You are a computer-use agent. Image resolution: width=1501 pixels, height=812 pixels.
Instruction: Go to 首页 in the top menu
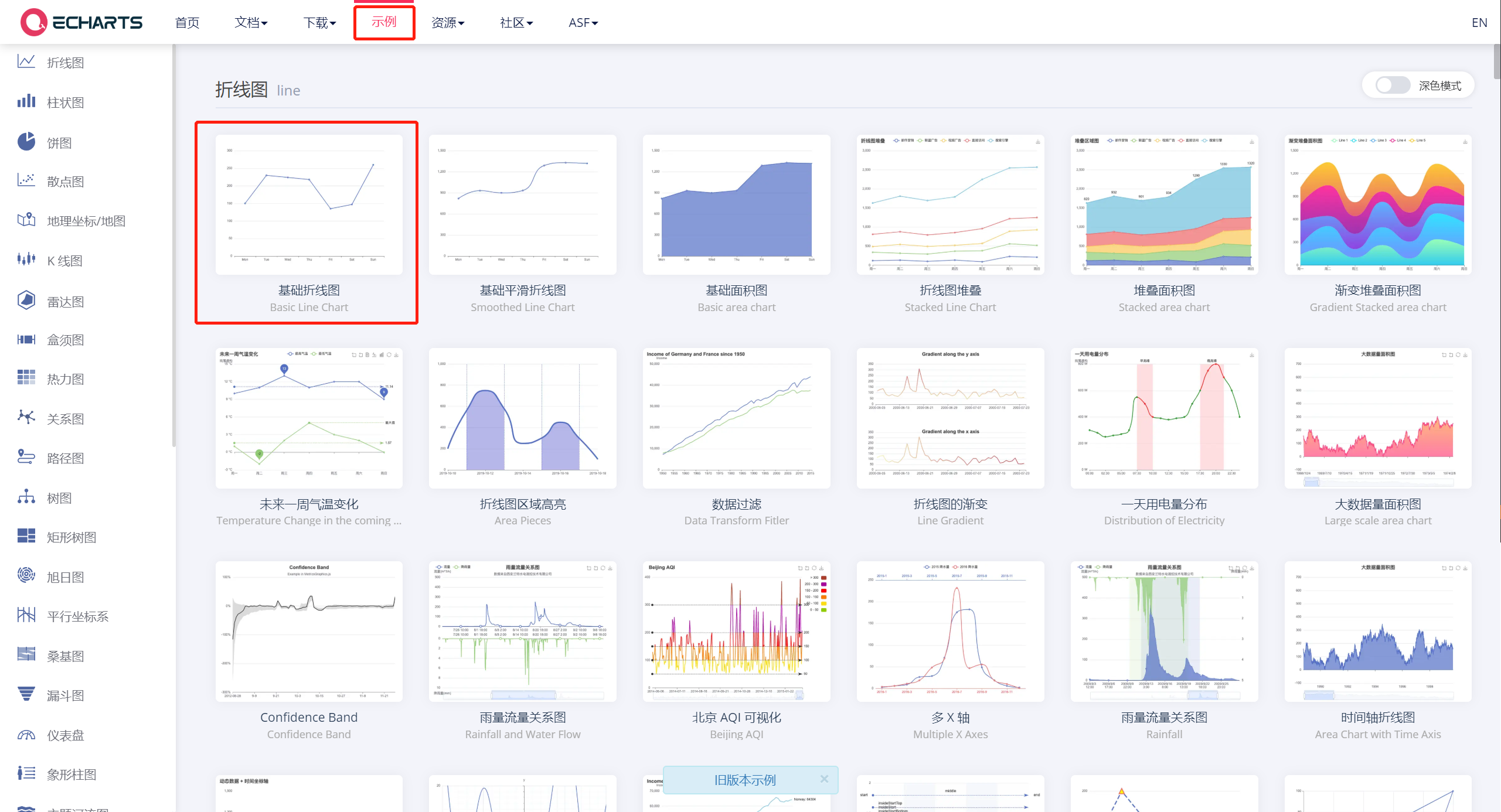pyautogui.click(x=186, y=22)
